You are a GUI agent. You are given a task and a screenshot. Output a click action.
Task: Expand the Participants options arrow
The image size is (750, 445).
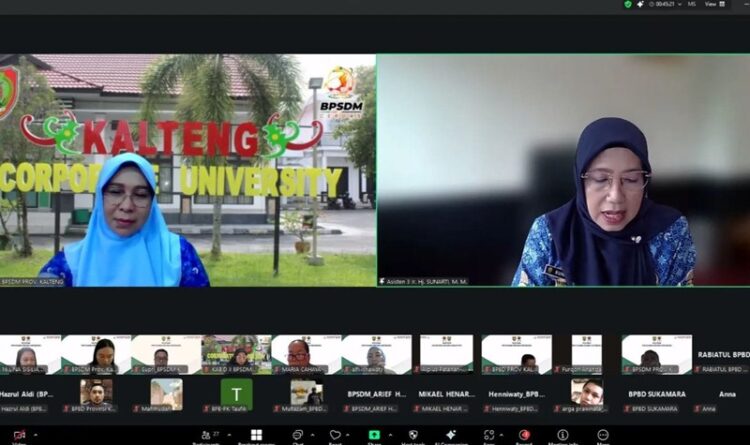pos(229,435)
